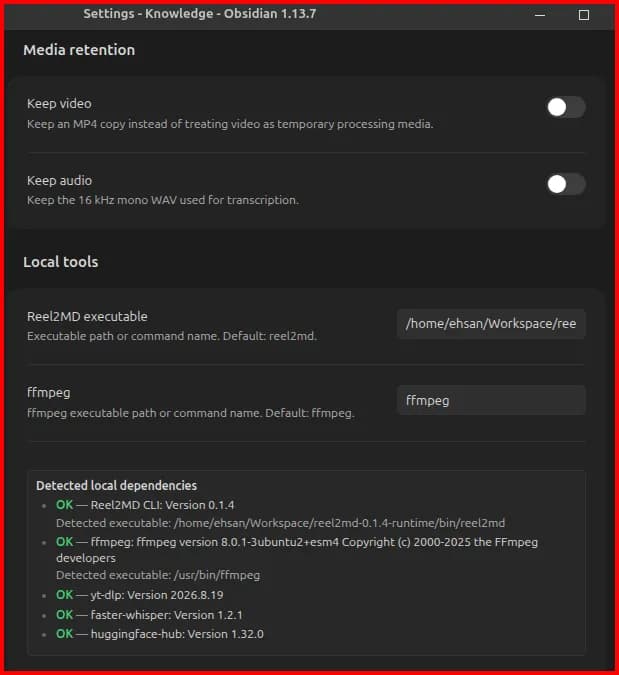Maximize the Obsidian settings window

584,15
